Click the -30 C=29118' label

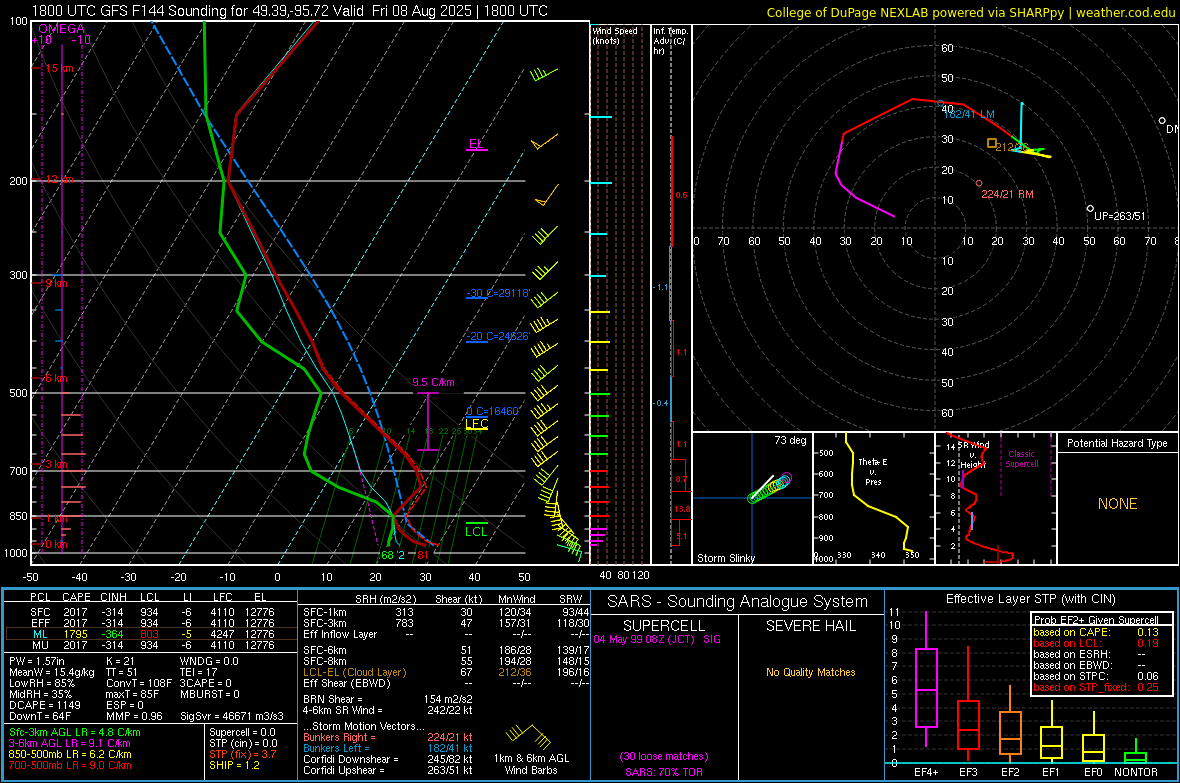498,293
